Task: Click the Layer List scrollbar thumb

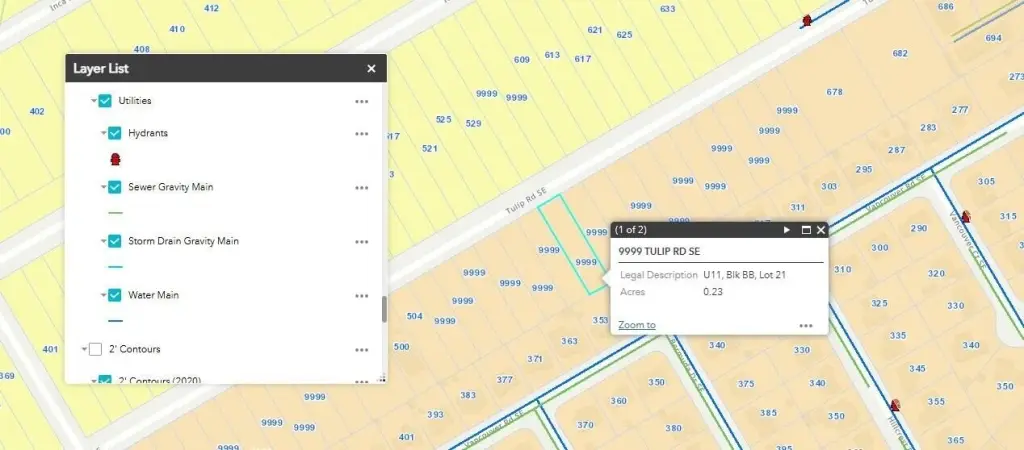Action: (x=384, y=309)
